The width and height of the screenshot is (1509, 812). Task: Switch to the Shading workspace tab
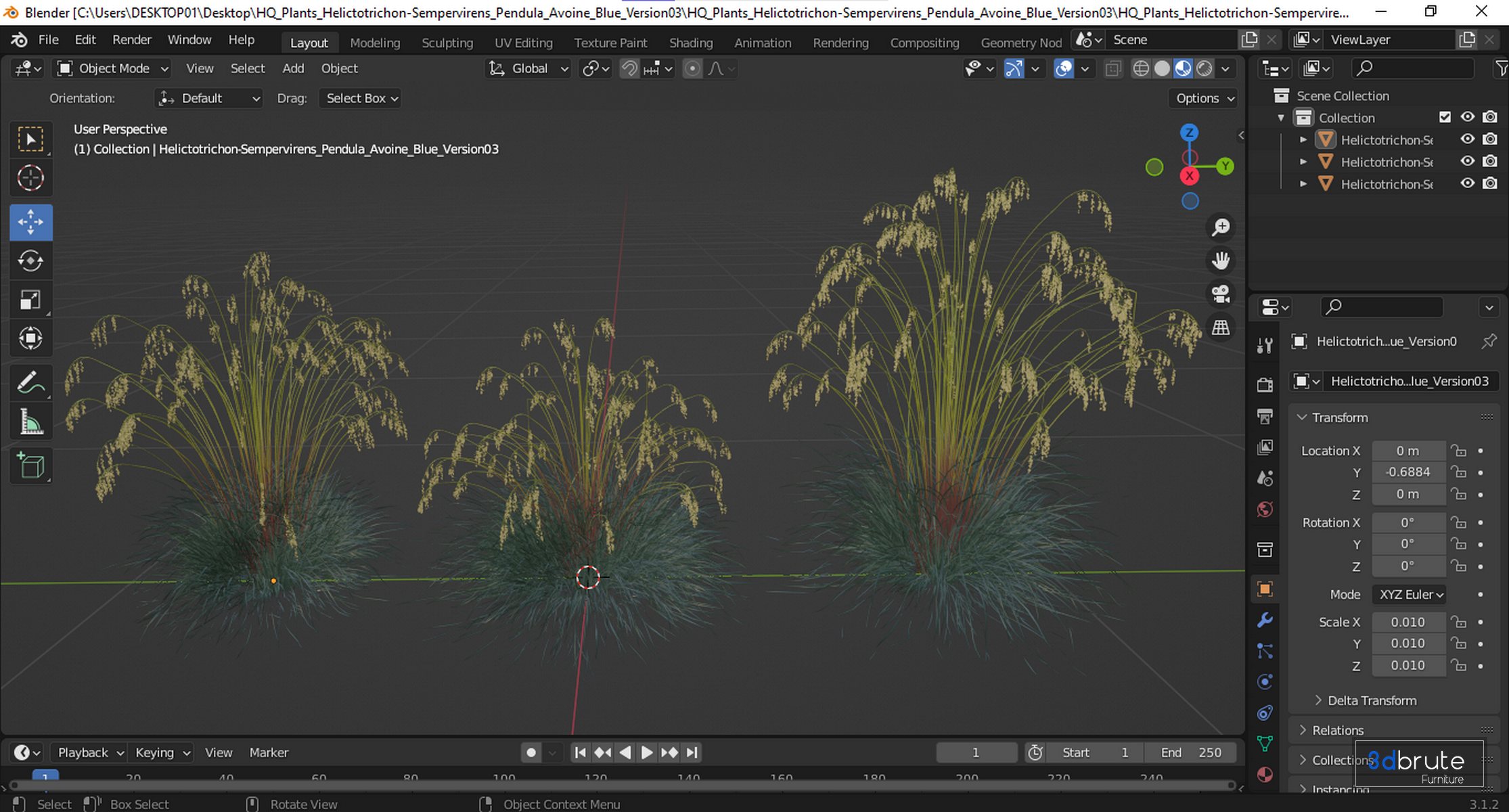[x=690, y=43]
